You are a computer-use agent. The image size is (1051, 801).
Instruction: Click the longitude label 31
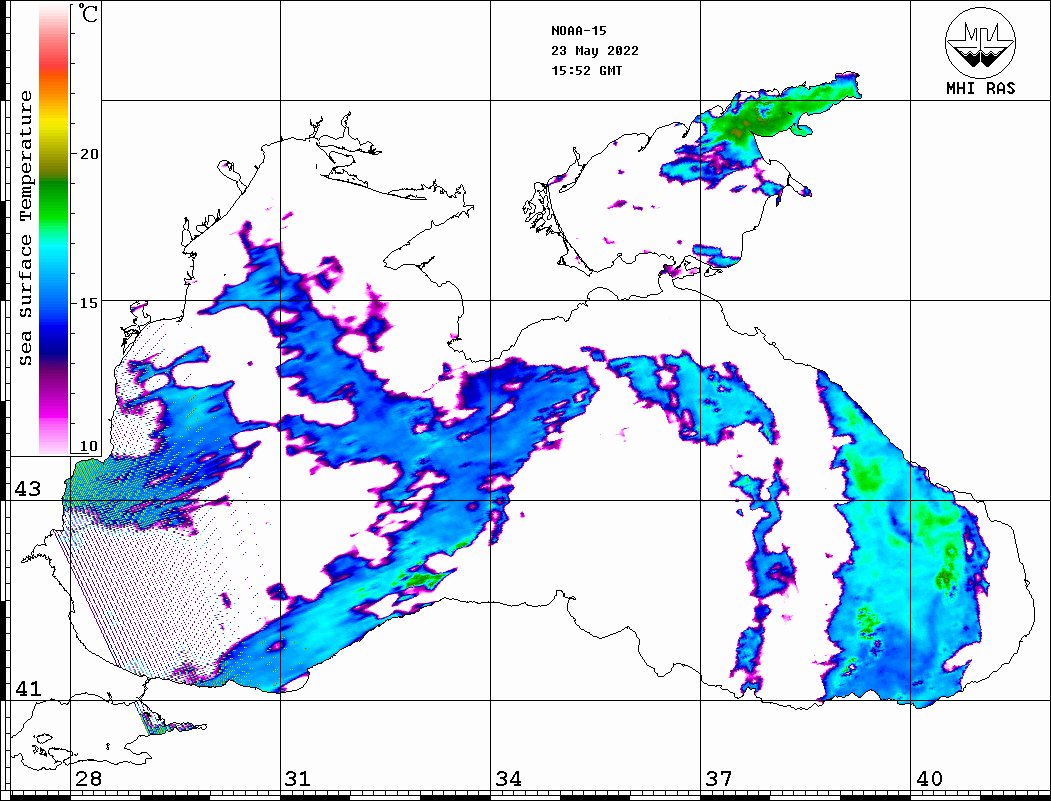[x=298, y=779]
